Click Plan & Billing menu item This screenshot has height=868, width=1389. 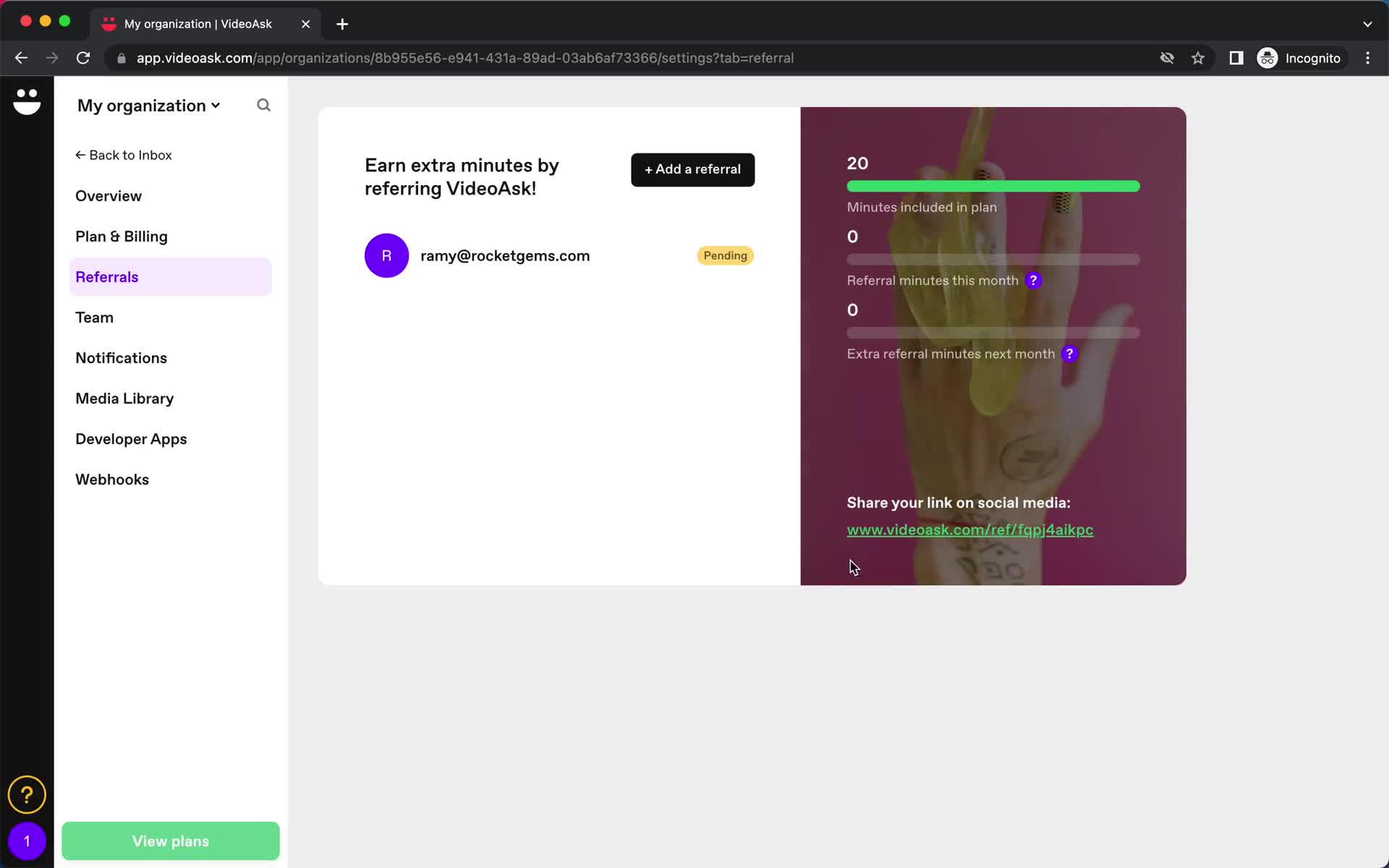coord(121,236)
